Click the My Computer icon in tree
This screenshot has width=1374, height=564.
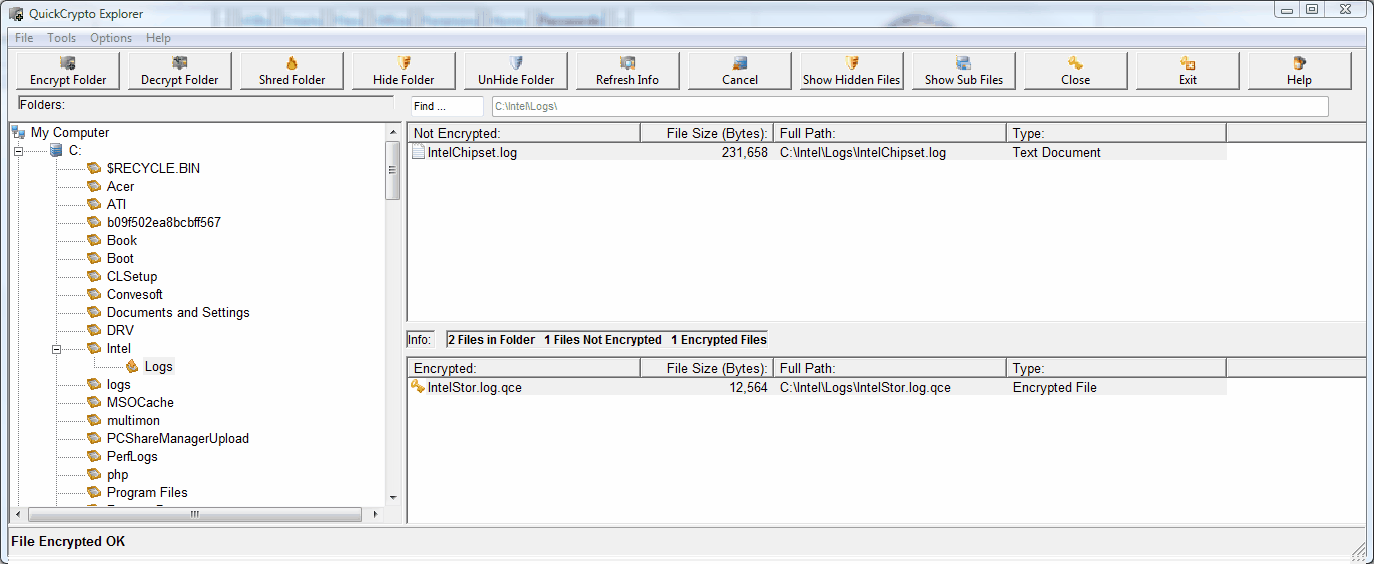tap(19, 132)
